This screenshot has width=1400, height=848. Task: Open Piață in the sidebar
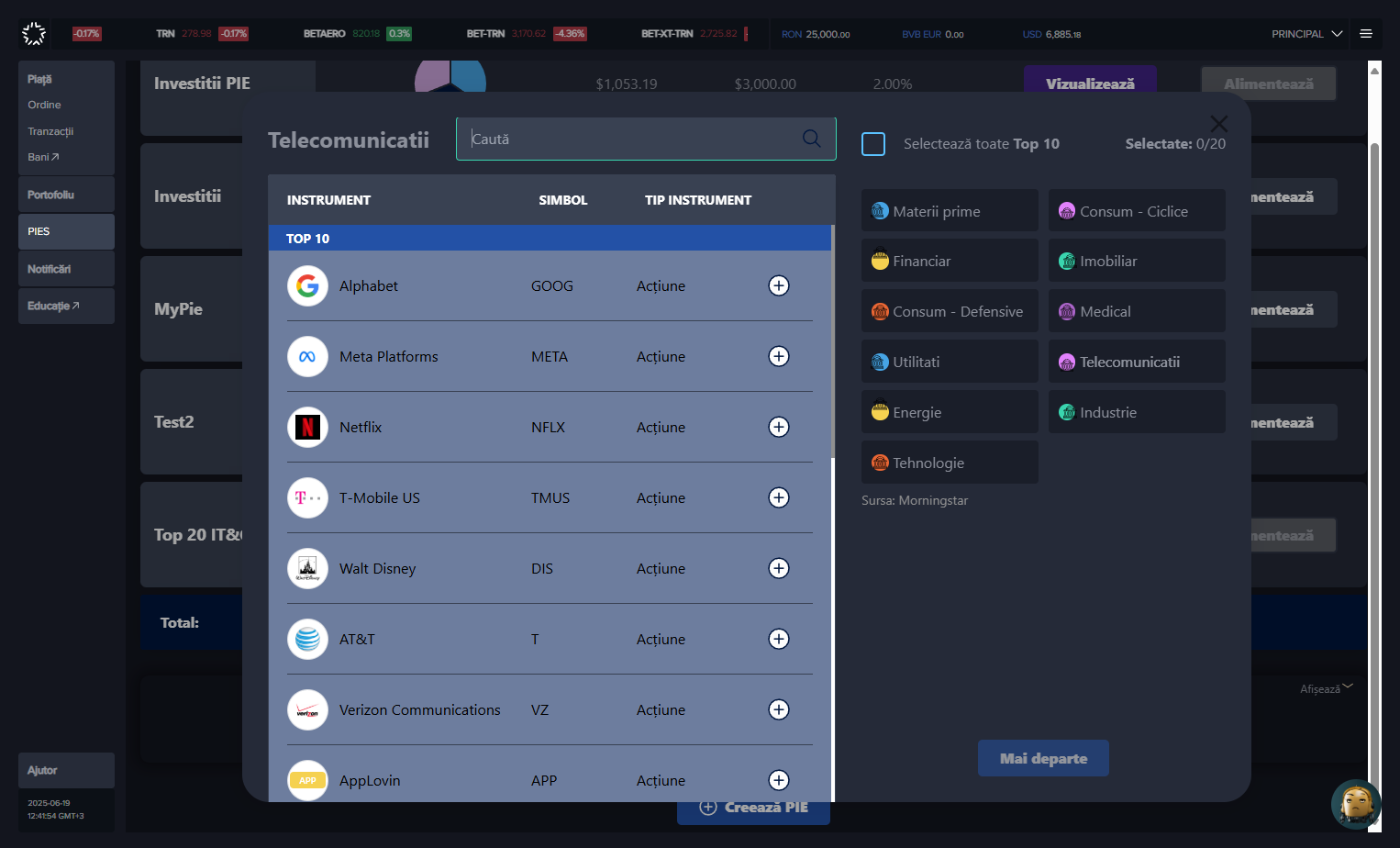point(39,79)
